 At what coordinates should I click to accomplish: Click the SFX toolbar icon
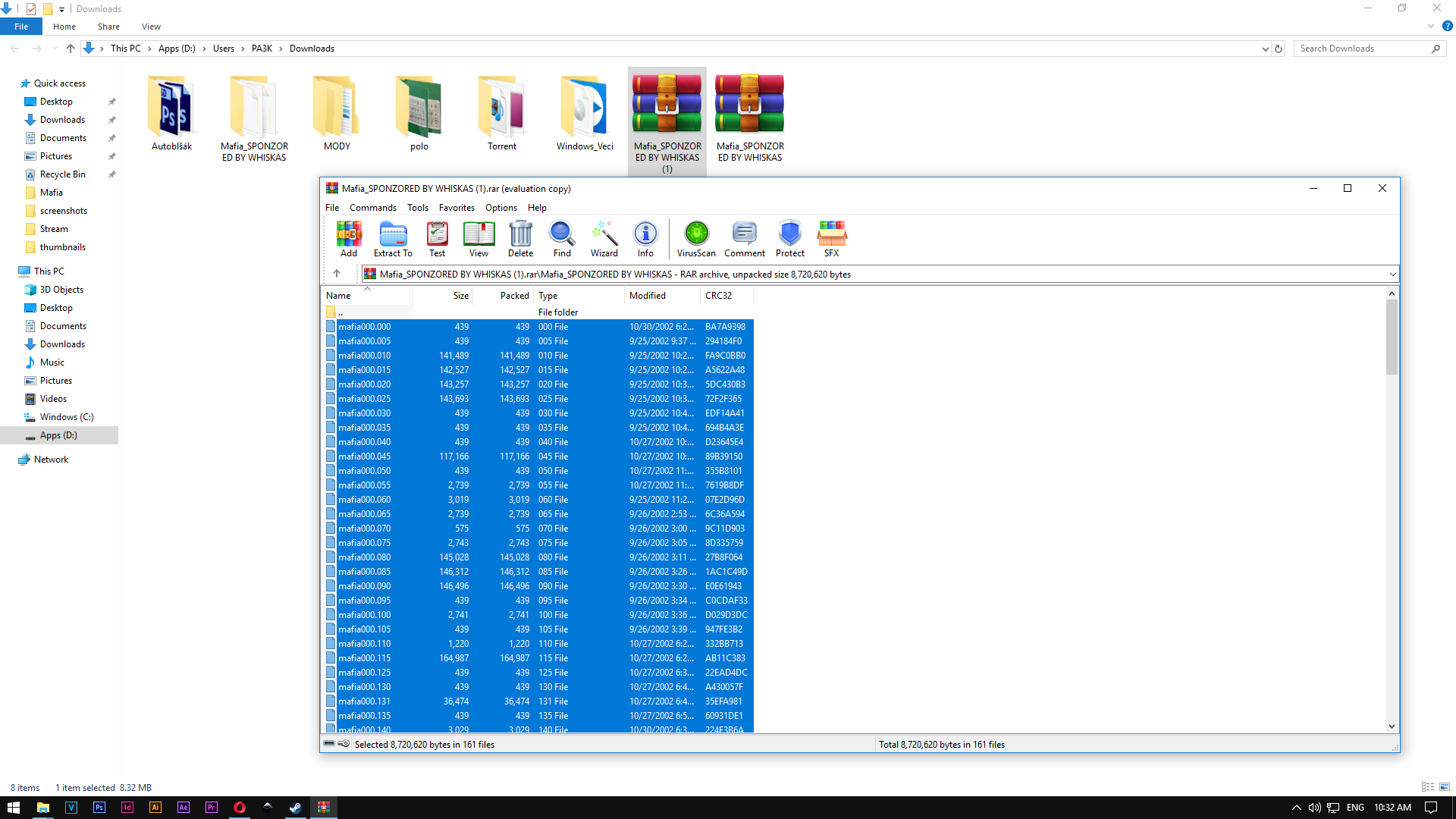coord(831,238)
